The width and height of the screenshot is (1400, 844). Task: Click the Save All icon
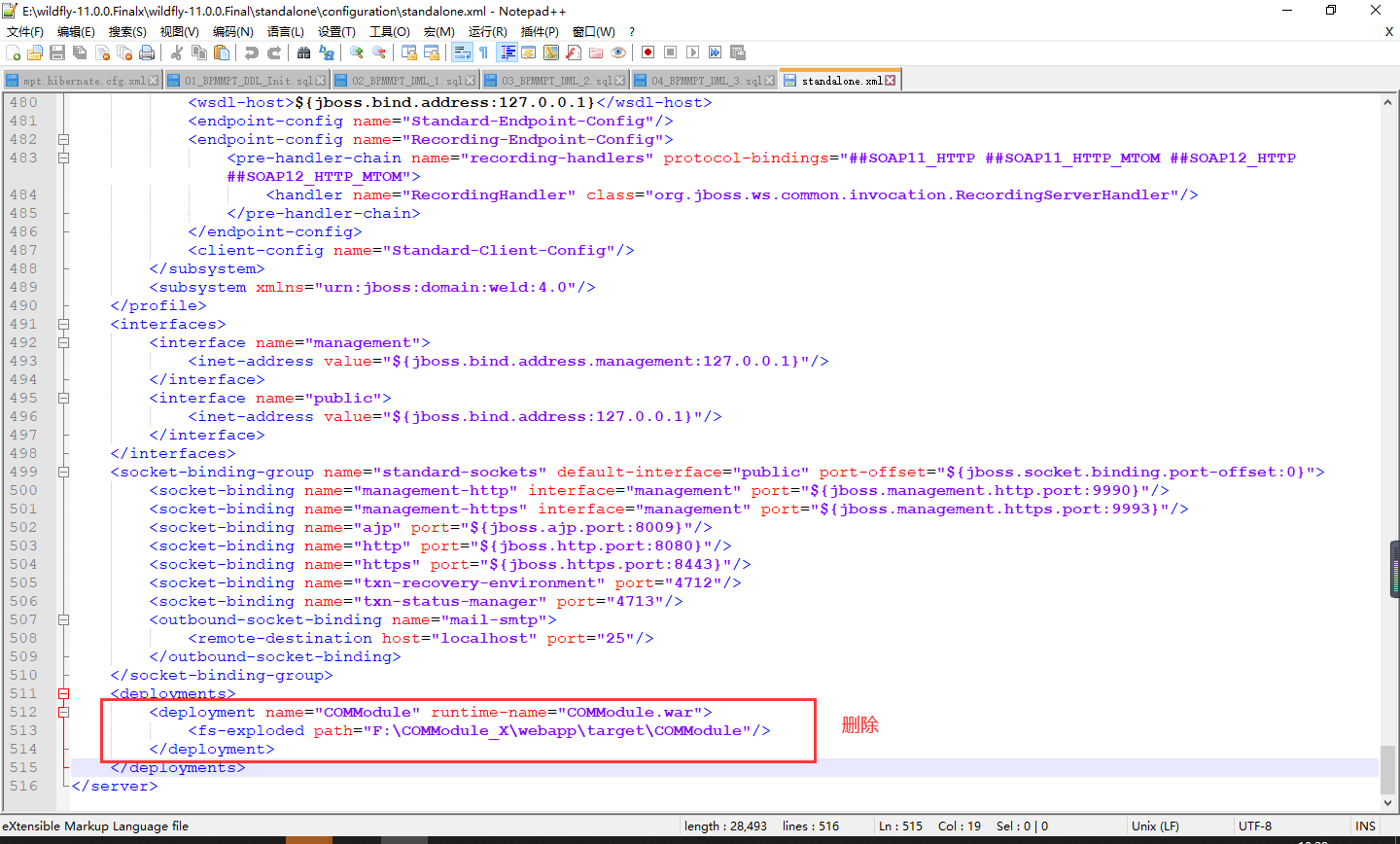[78, 52]
